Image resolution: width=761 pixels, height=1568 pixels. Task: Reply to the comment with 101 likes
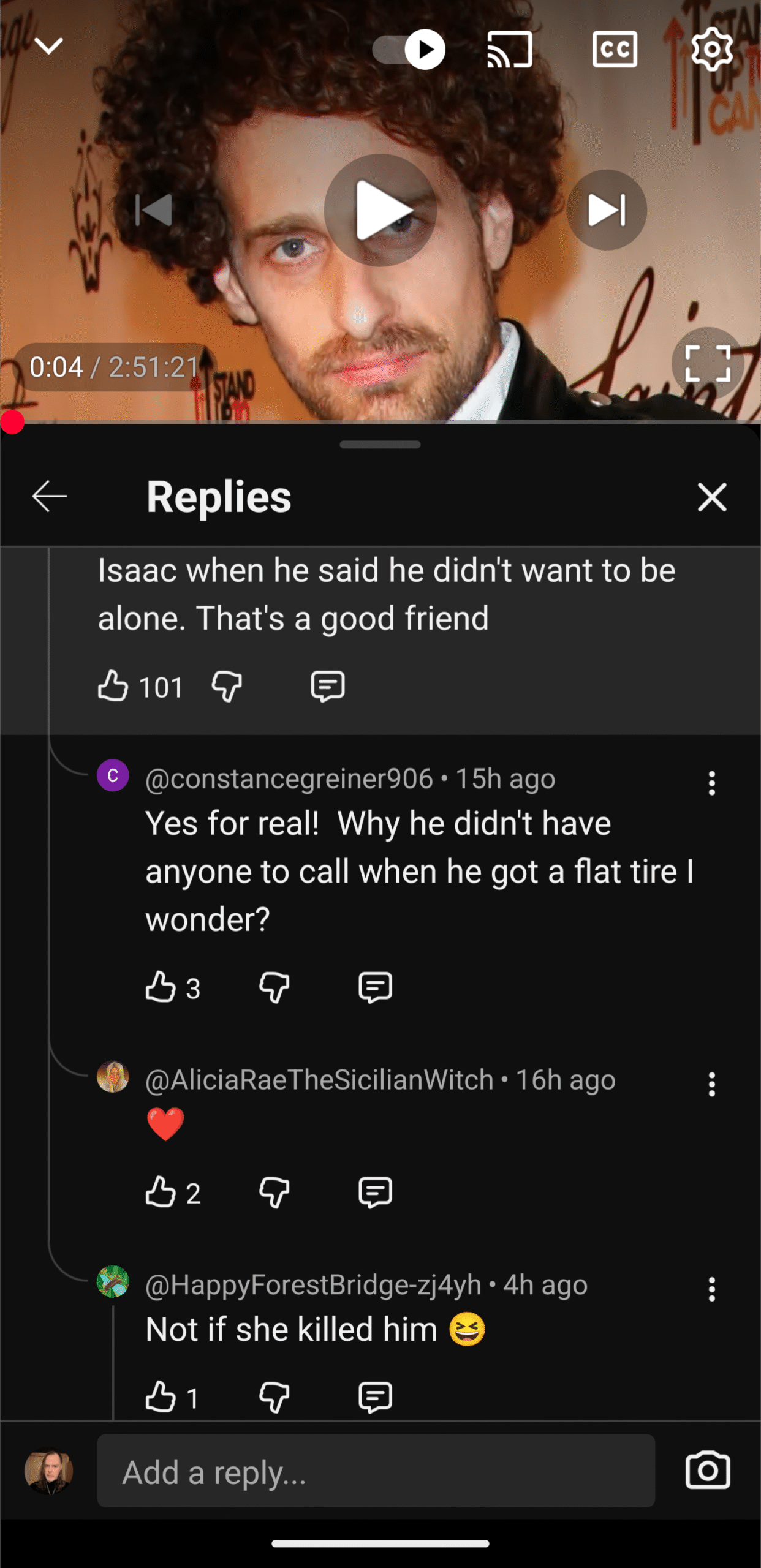point(328,685)
